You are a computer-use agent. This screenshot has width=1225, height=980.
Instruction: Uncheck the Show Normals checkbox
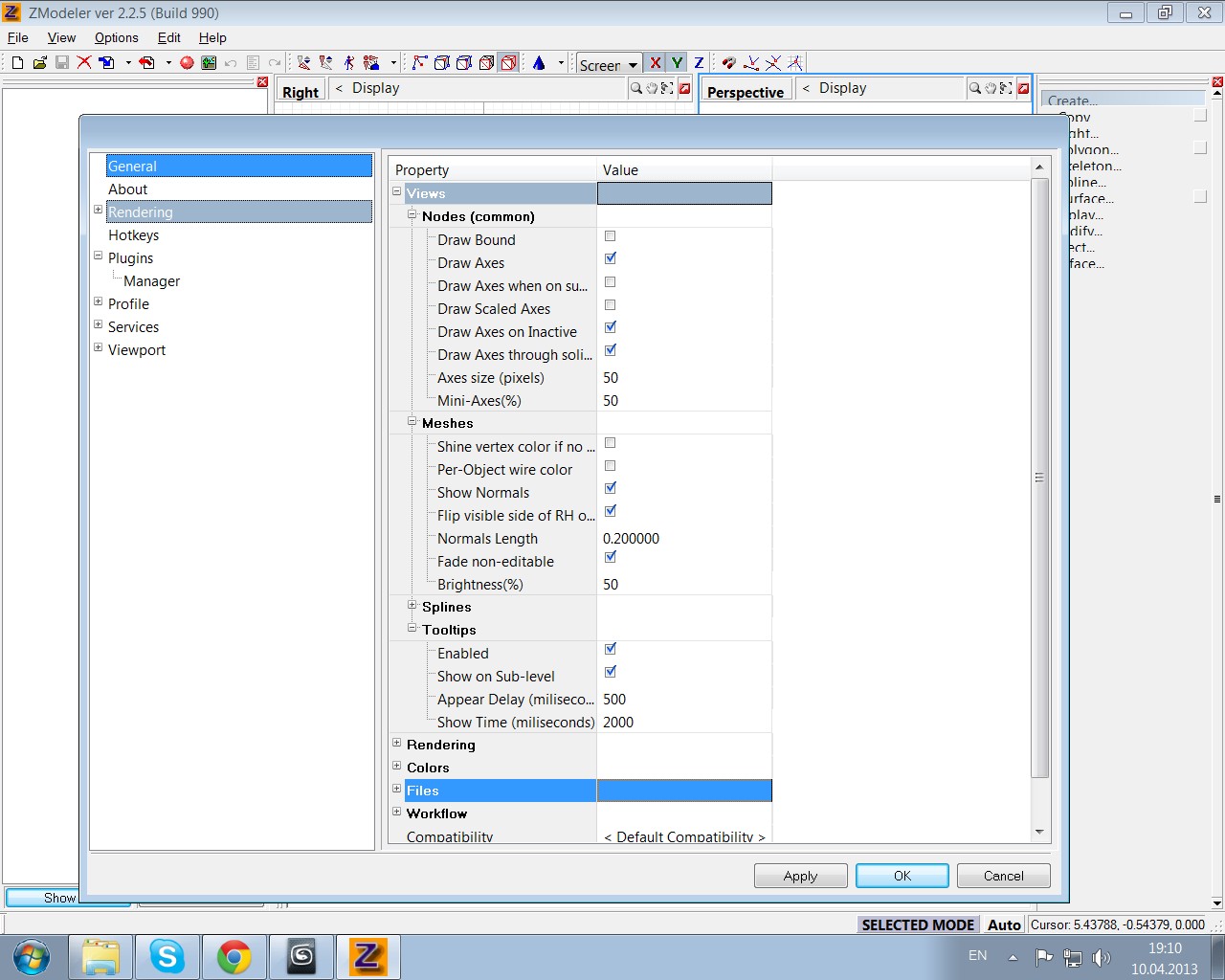click(611, 488)
